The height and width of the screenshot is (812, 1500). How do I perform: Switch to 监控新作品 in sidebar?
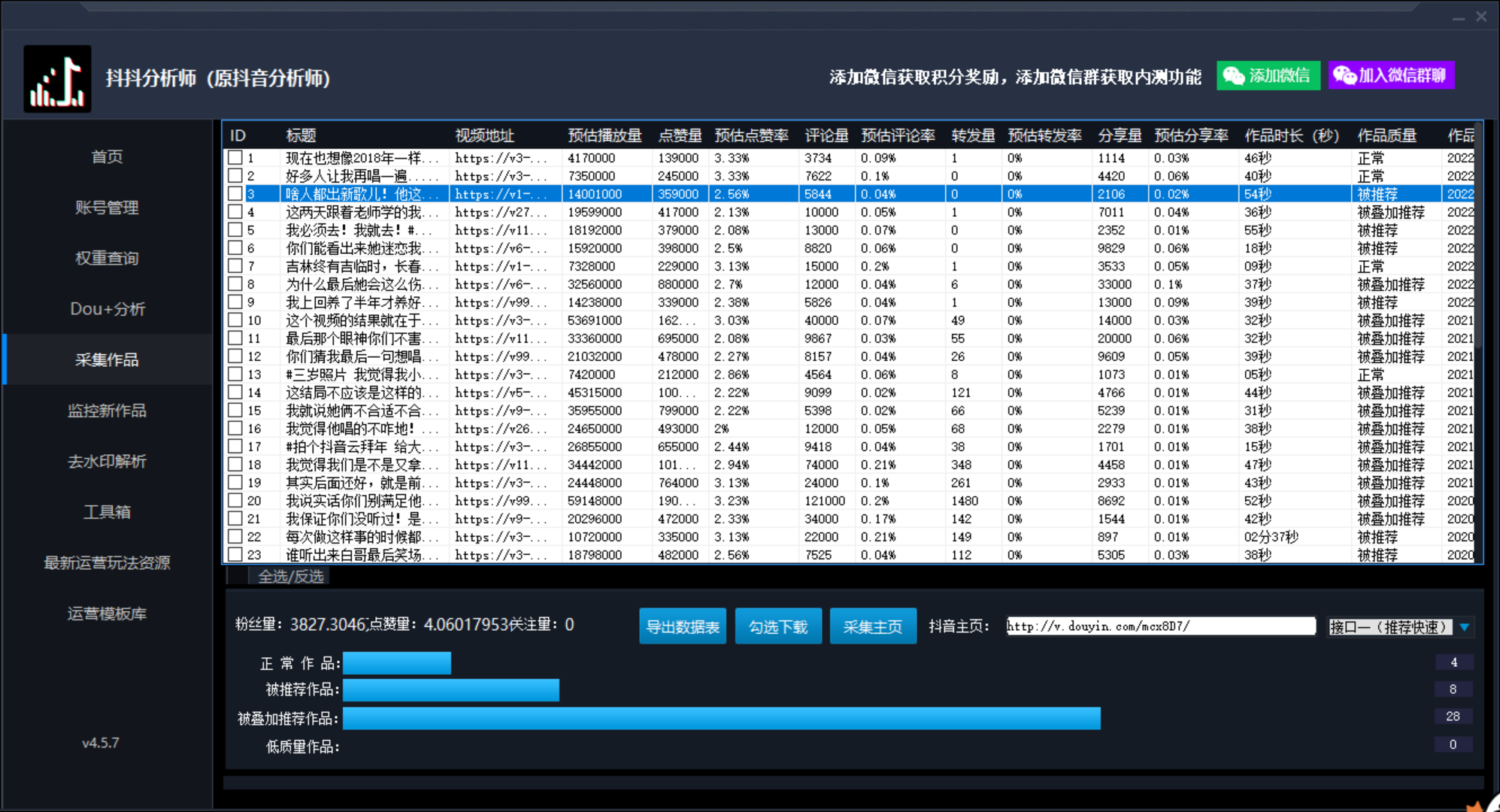[108, 411]
